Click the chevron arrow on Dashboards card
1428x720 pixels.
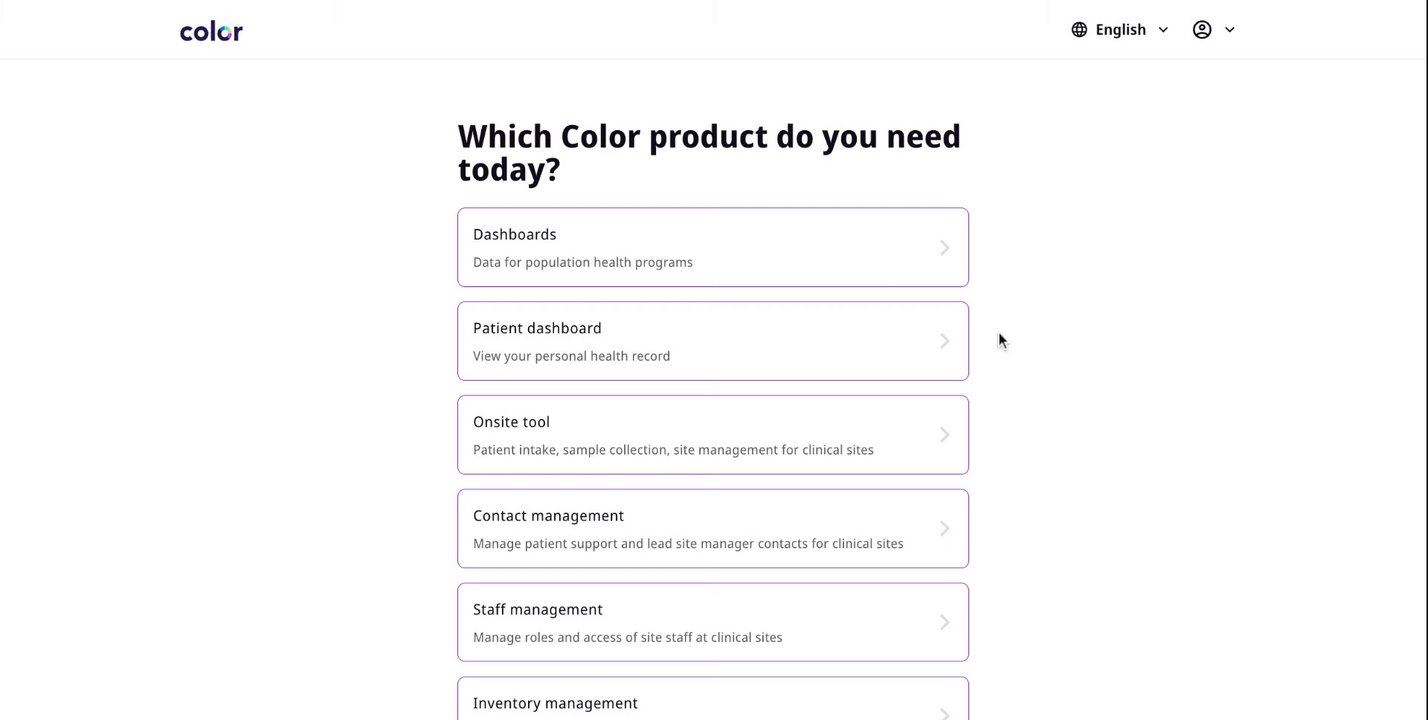click(944, 248)
